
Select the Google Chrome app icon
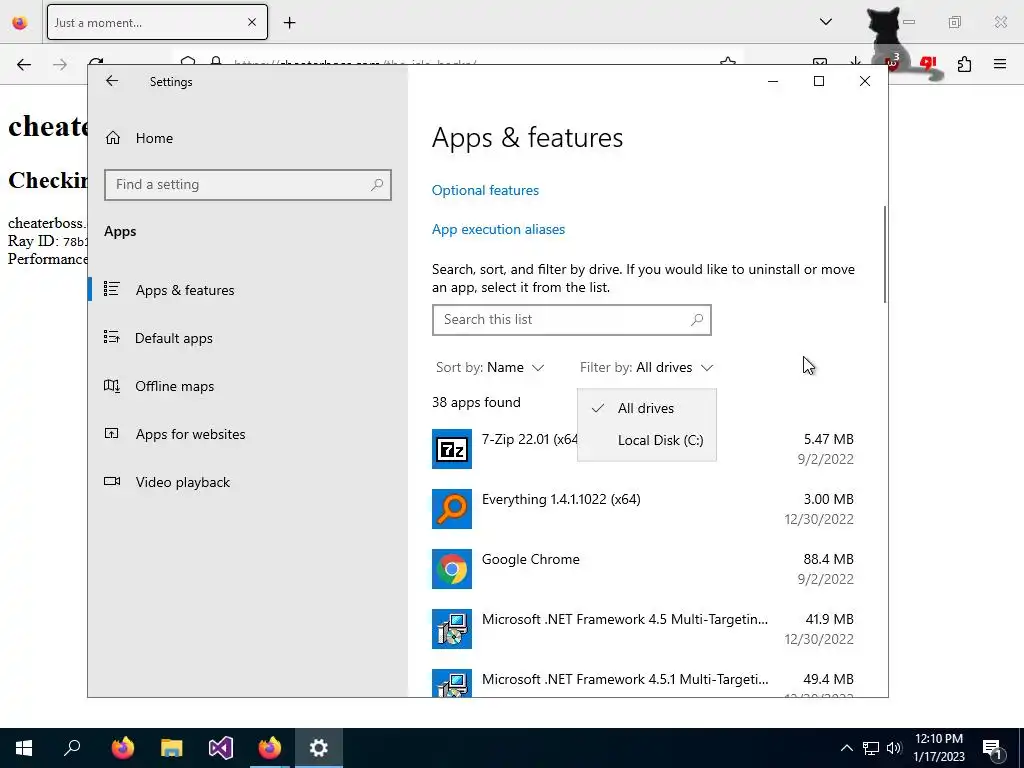coord(452,569)
